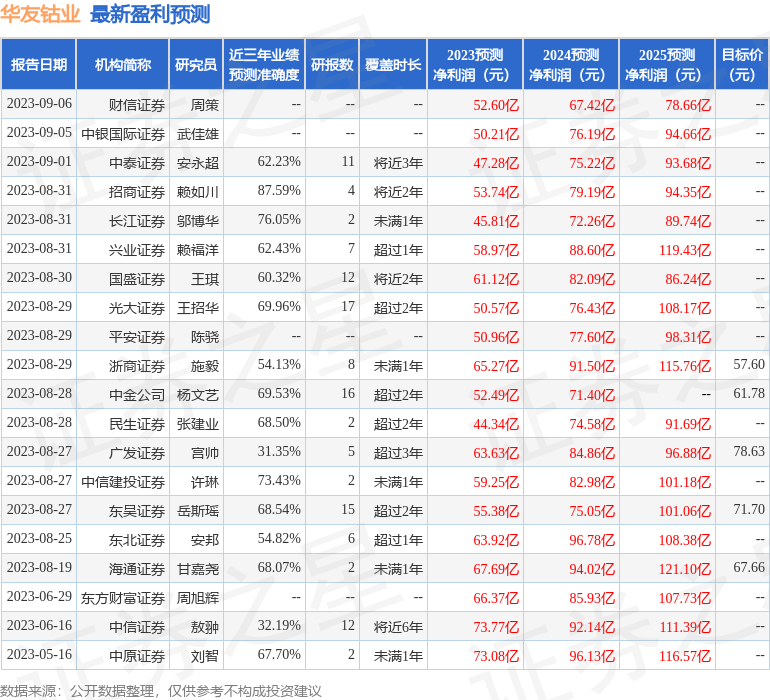Image resolution: width=770 pixels, height=700 pixels.
Task: Select the 2024预测净利润 column header
Action: click(571, 64)
